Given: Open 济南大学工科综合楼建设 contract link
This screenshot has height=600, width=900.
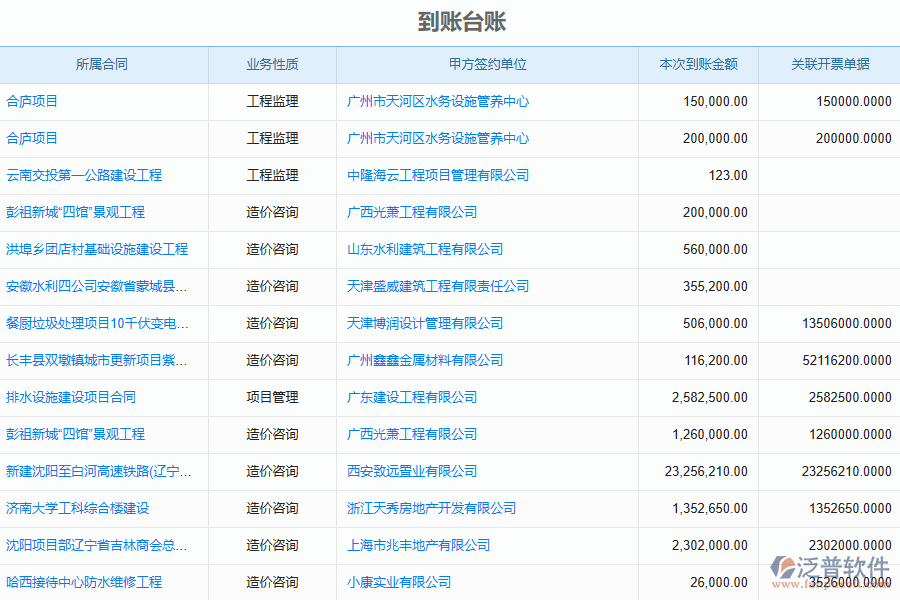Looking at the screenshot, I should coord(77,508).
